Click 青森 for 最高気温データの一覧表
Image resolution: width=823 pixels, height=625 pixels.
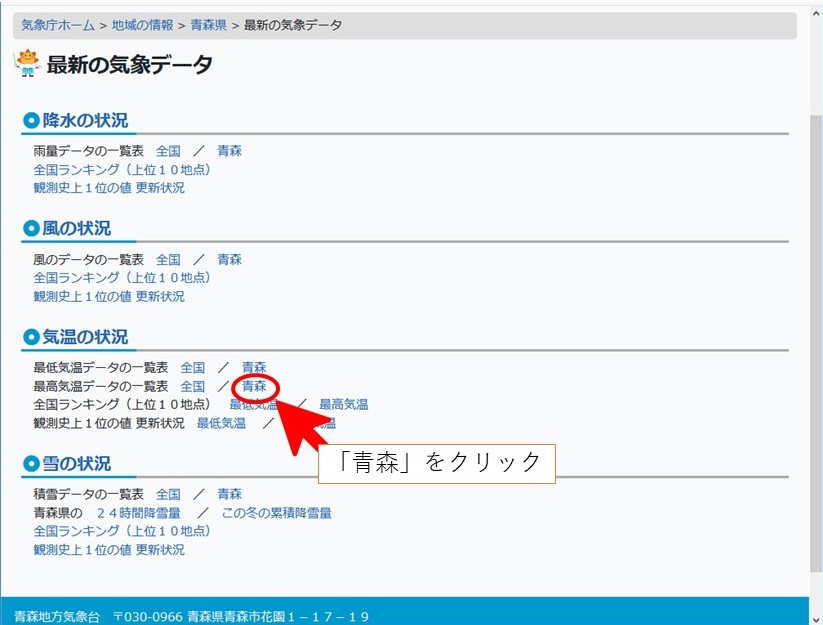point(254,386)
